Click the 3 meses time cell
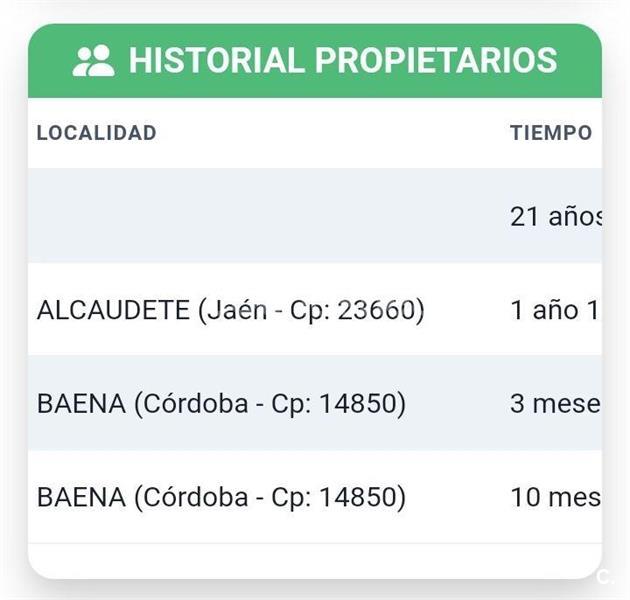Image resolution: width=630 pixels, height=600 pixels. tap(556, 403)
